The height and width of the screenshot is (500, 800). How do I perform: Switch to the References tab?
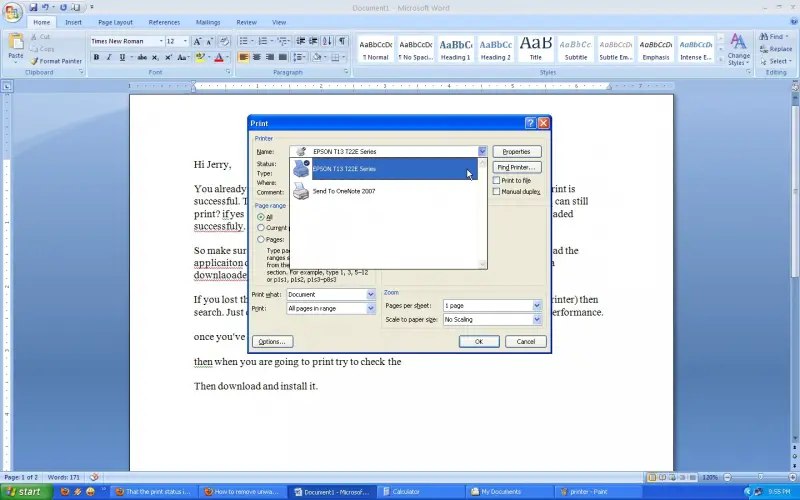[164, 22]
